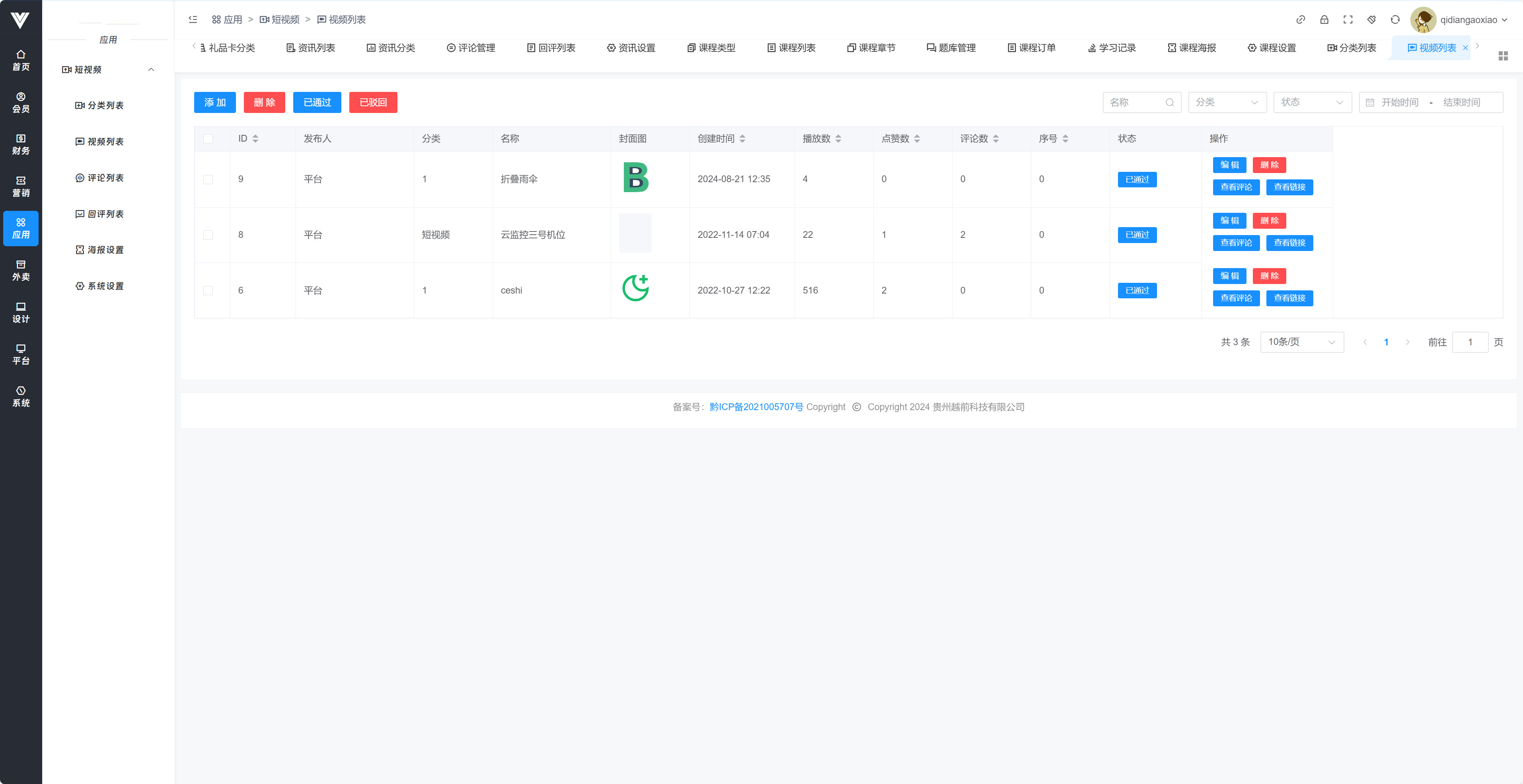Click the link icon in header

1300,19
